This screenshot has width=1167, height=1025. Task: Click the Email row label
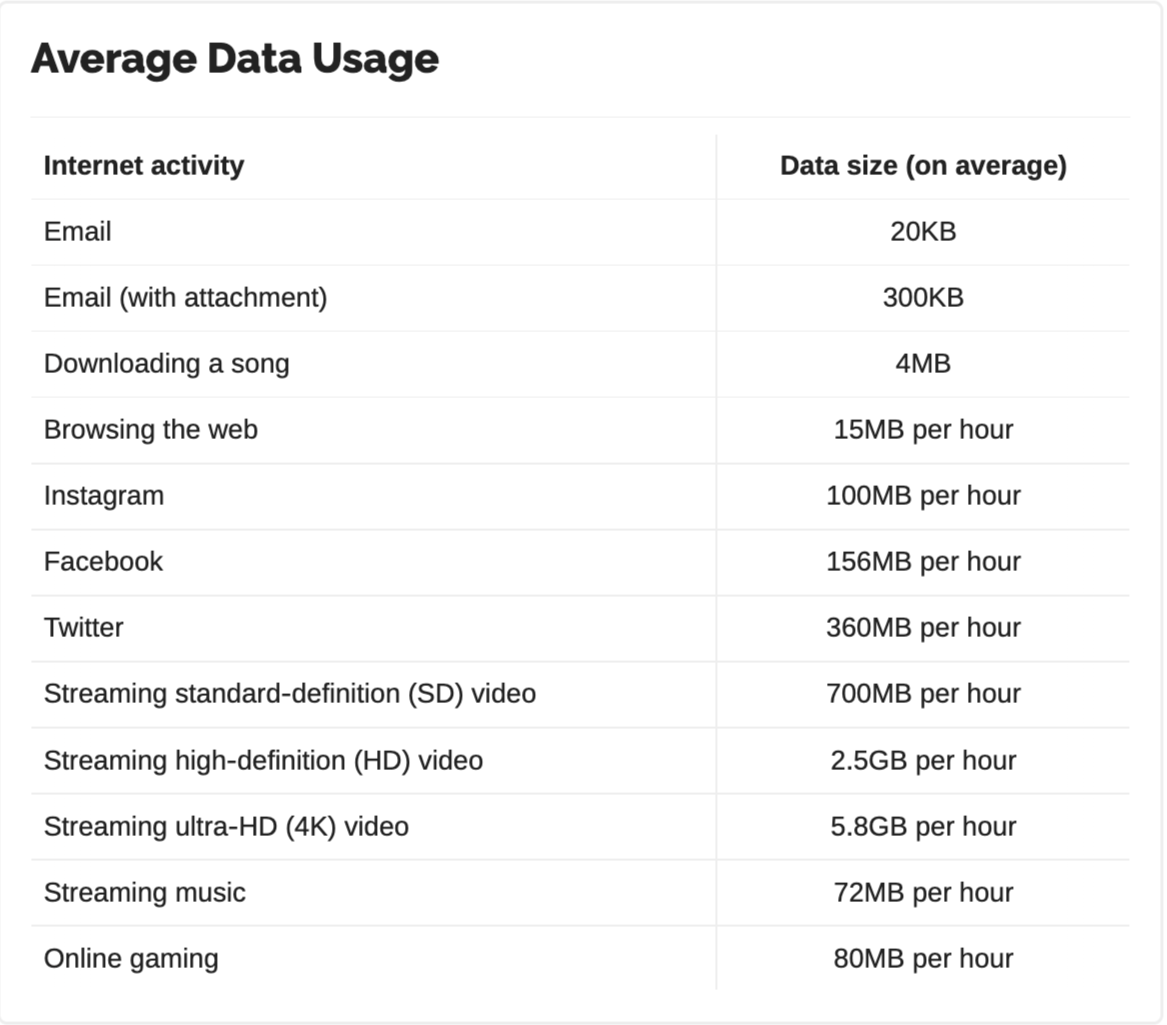77,231
